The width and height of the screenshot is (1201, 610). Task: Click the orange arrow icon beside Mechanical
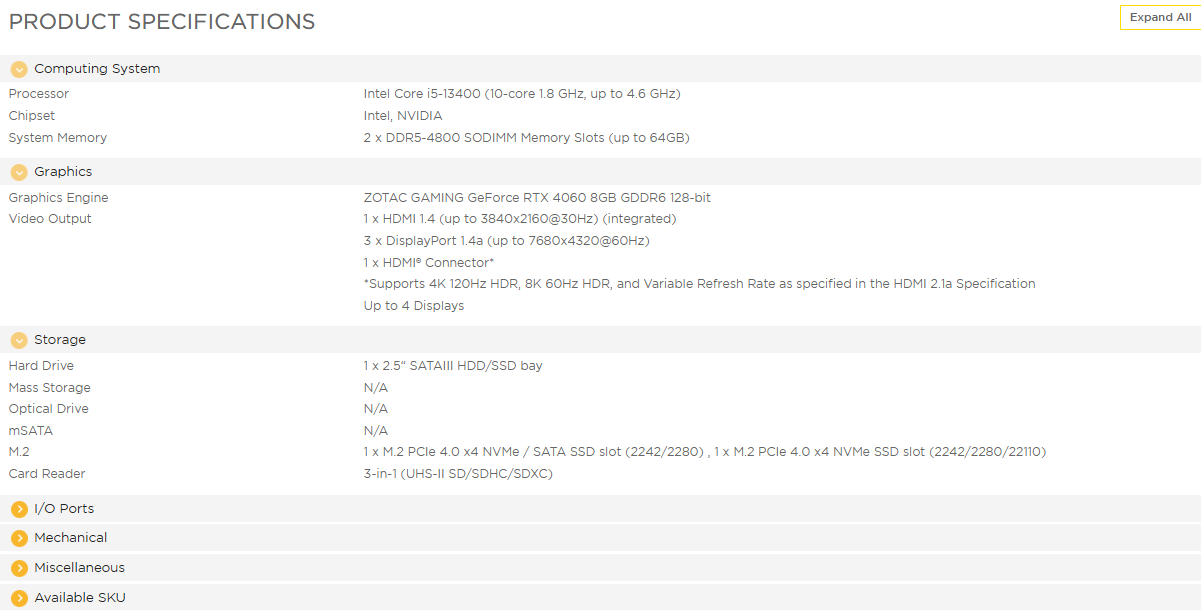tap(19, 538)
